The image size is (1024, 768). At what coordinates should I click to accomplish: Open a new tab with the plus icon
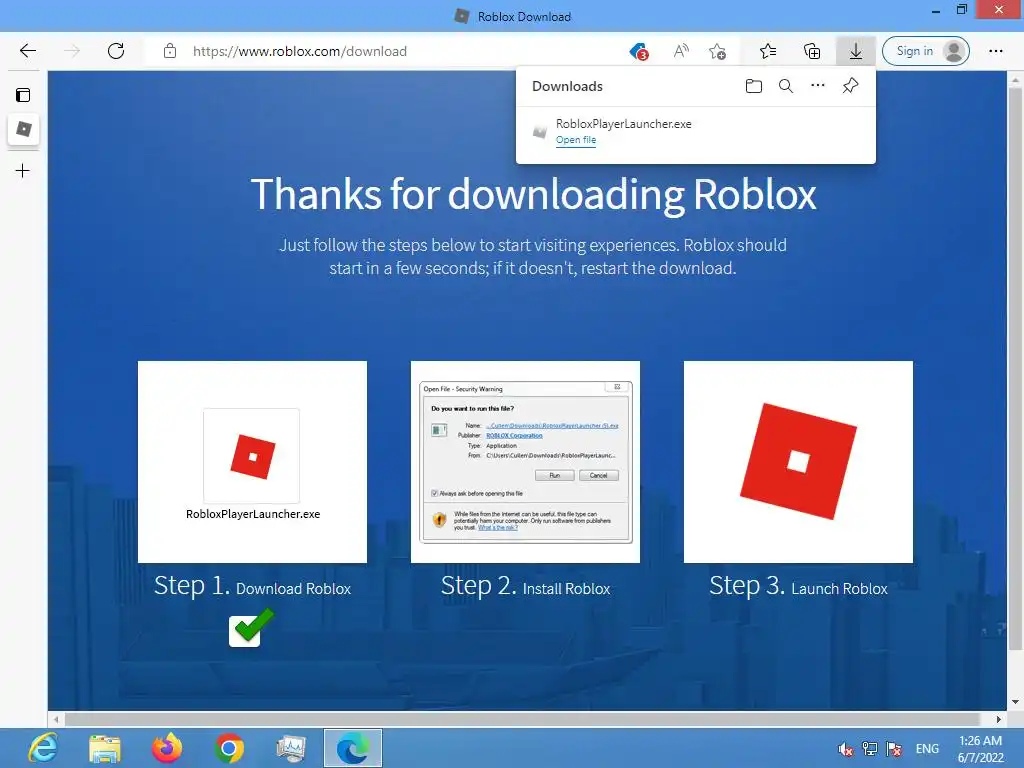tap(23, 171)
